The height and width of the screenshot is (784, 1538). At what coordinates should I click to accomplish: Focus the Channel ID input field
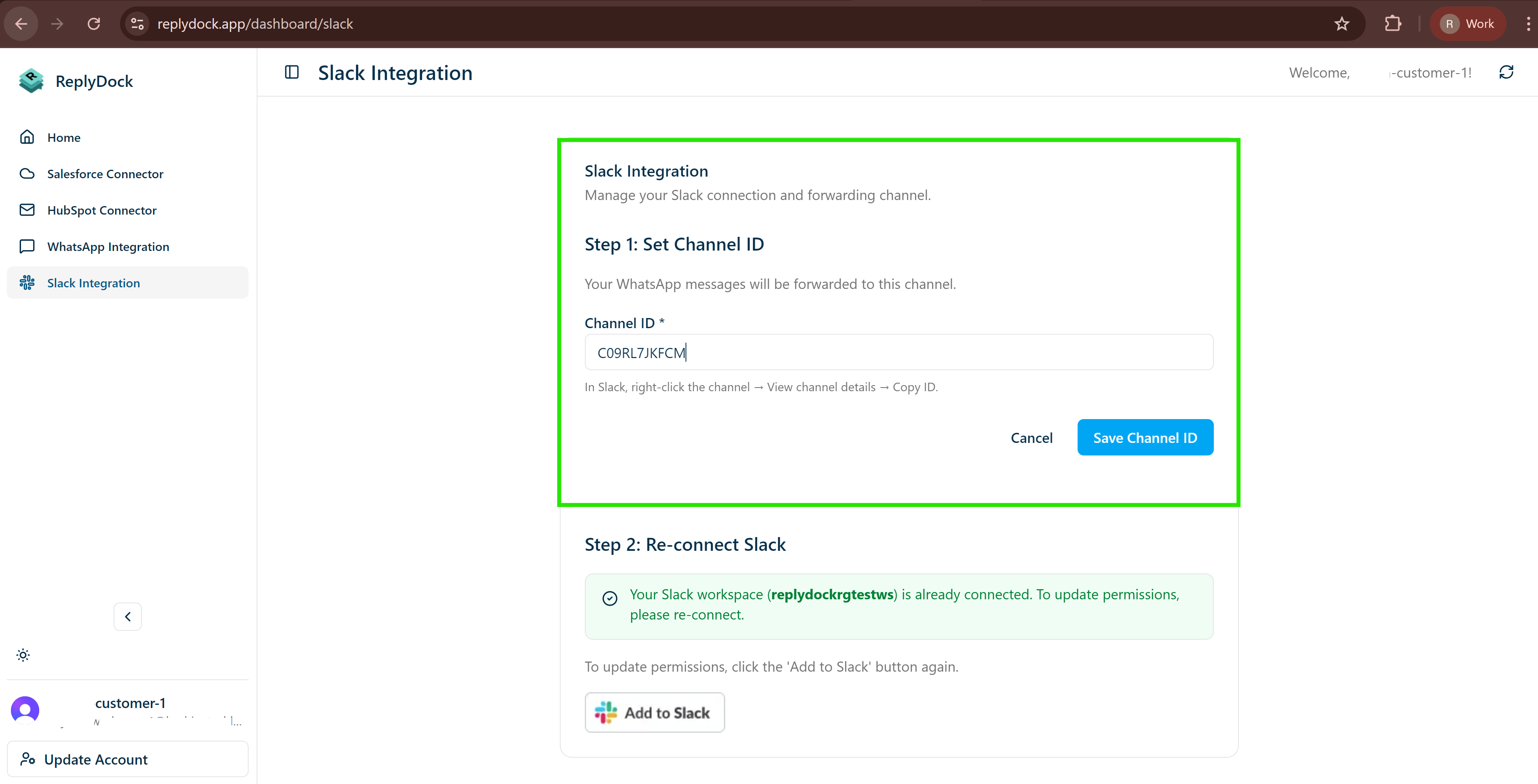click(899, 352)
